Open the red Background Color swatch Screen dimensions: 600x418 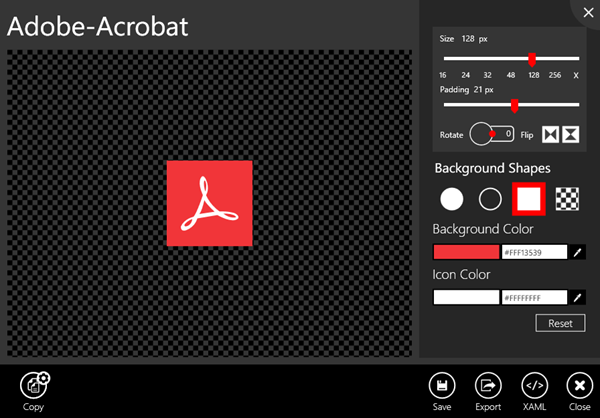466,252
